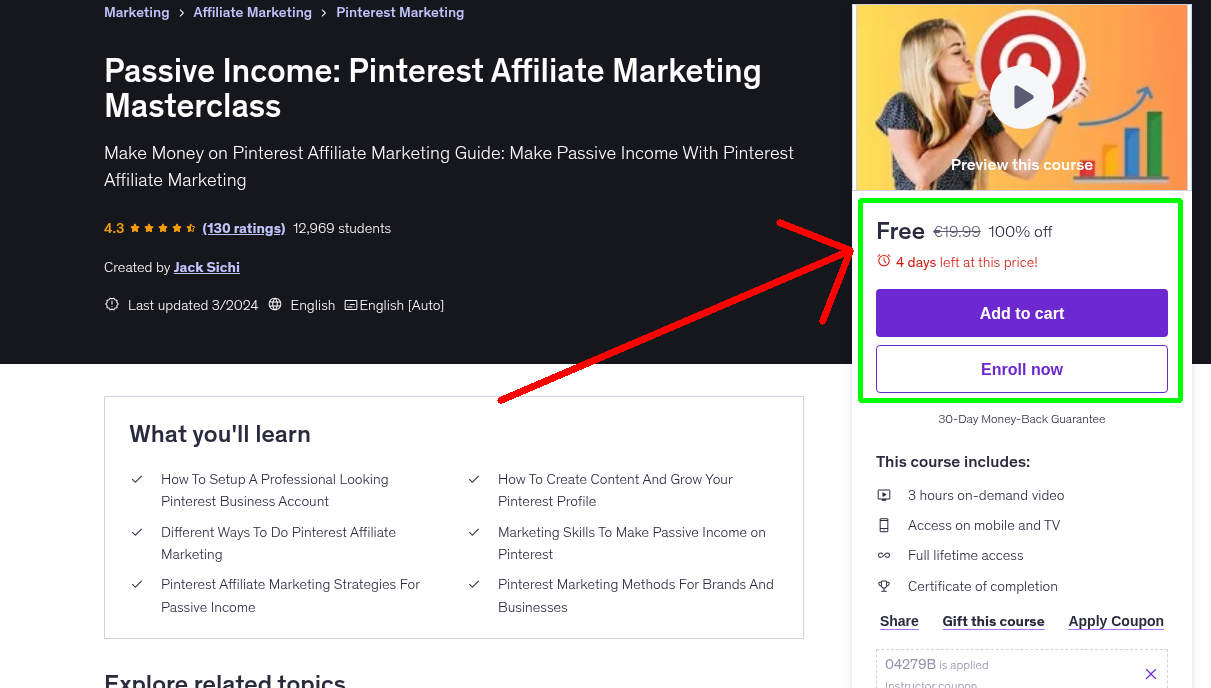Click the Full lifetime access text
Screen dimensions: 1211x688
click(966, 555)
